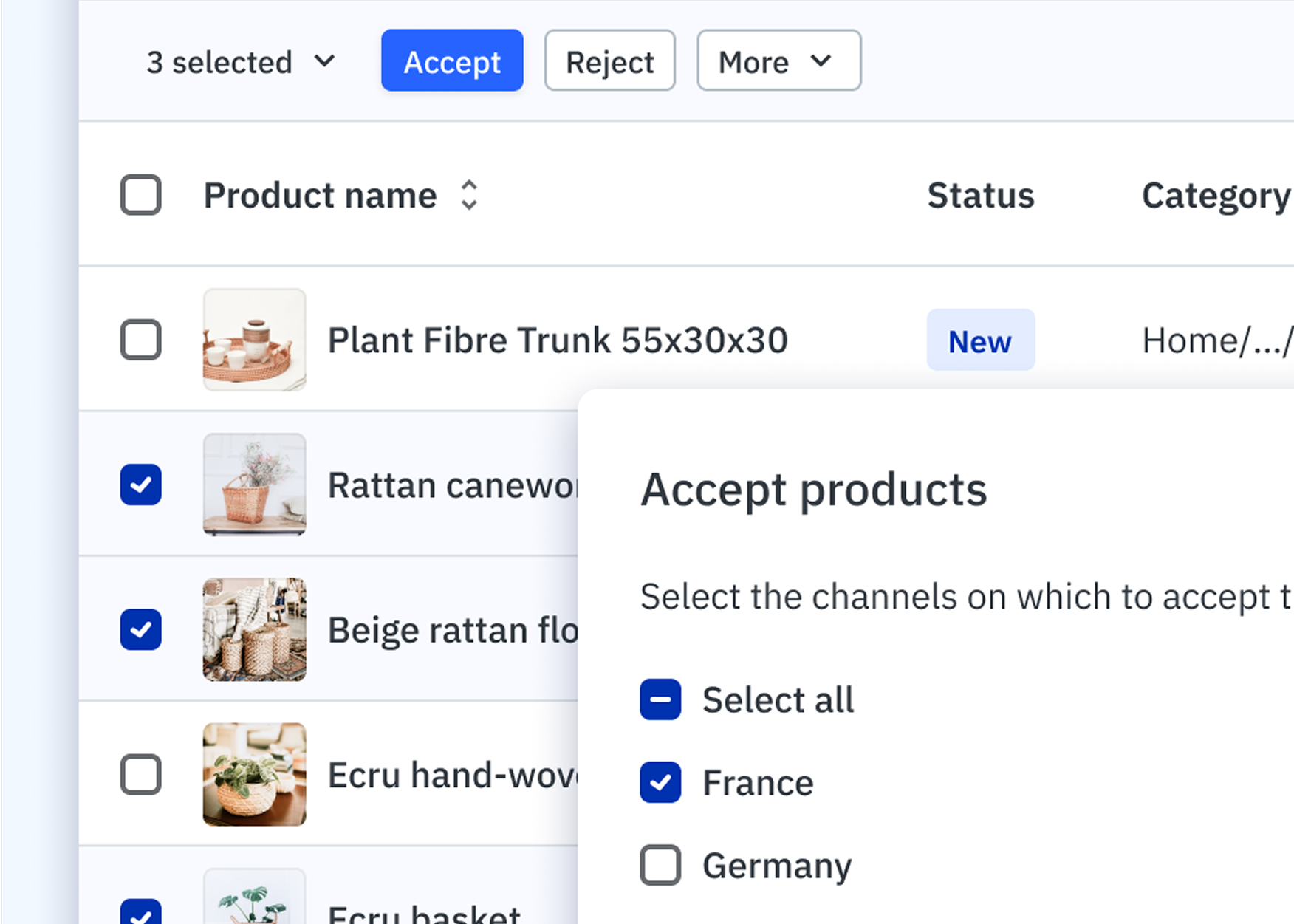Deselect the Rattan canework product checkbox
The width and height of the screenshot is (1294, 924).
coord(140,485)
